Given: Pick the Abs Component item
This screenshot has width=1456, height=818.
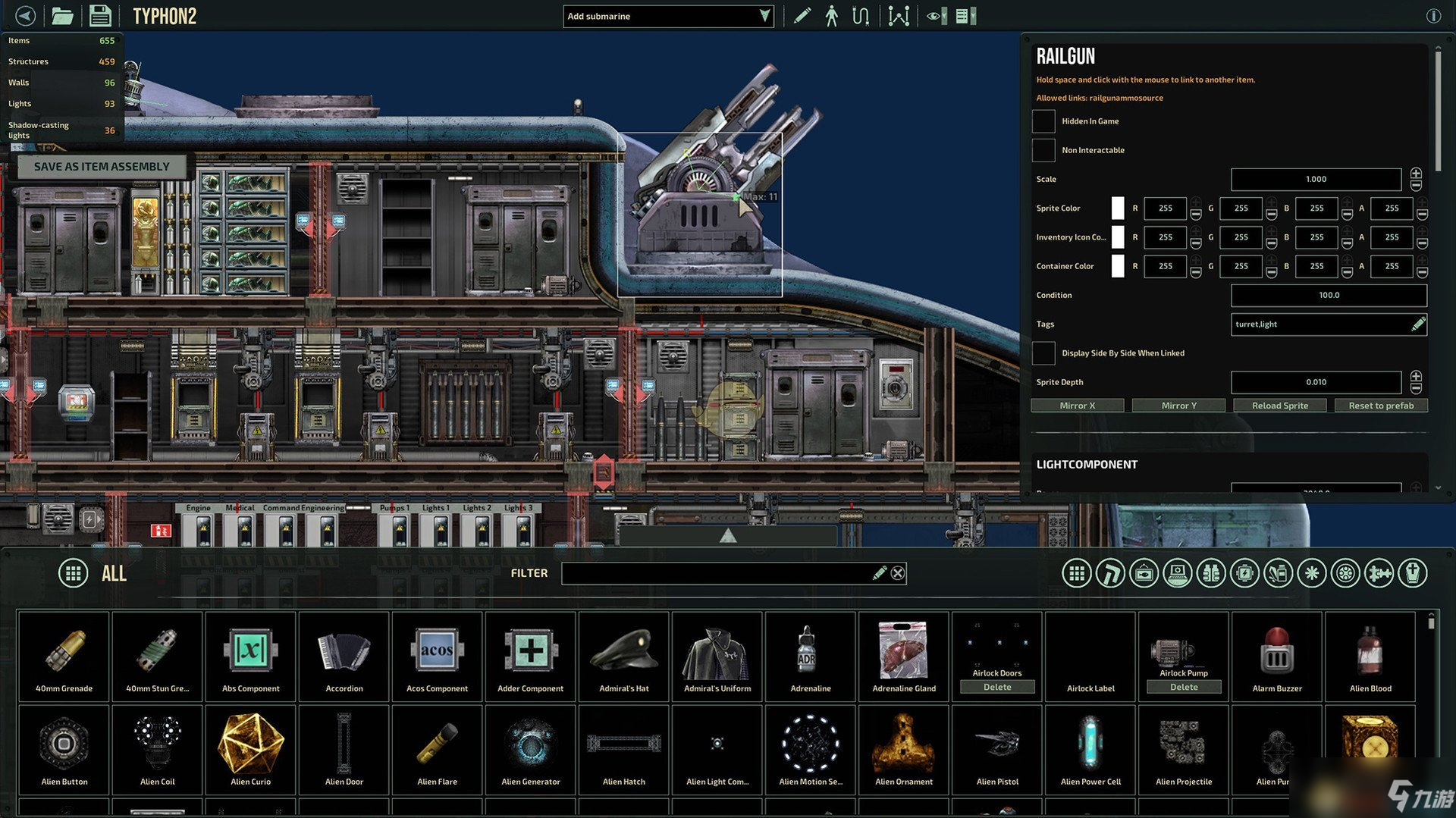Looking at the screenshot, I should click(251, 657).
